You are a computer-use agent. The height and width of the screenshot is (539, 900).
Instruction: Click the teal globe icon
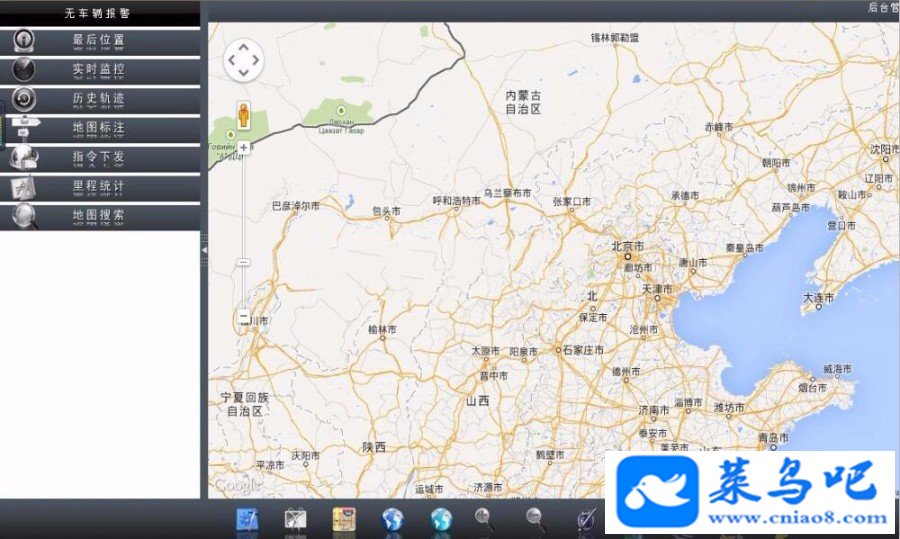(441, 520)
